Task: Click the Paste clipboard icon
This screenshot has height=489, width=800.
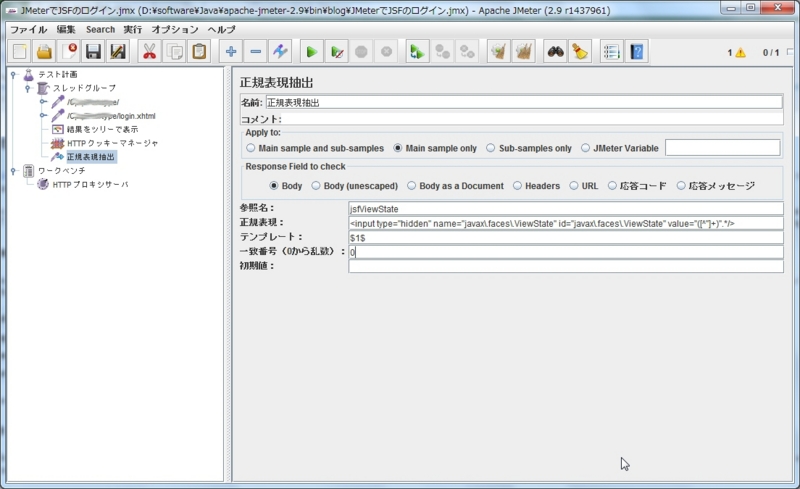Action: (x=199, y=52)
